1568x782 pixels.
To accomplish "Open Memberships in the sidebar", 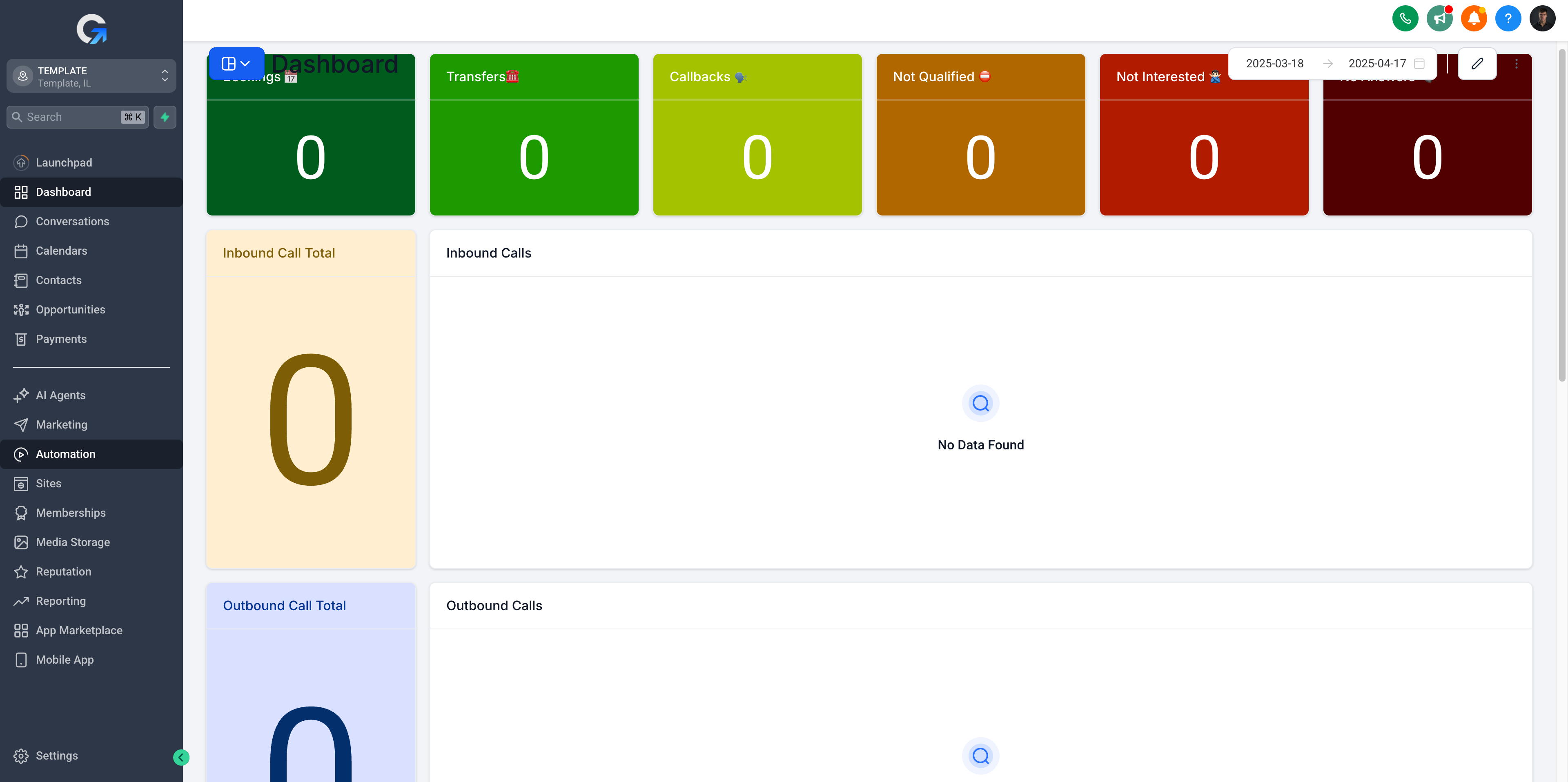I will point(91,513).
